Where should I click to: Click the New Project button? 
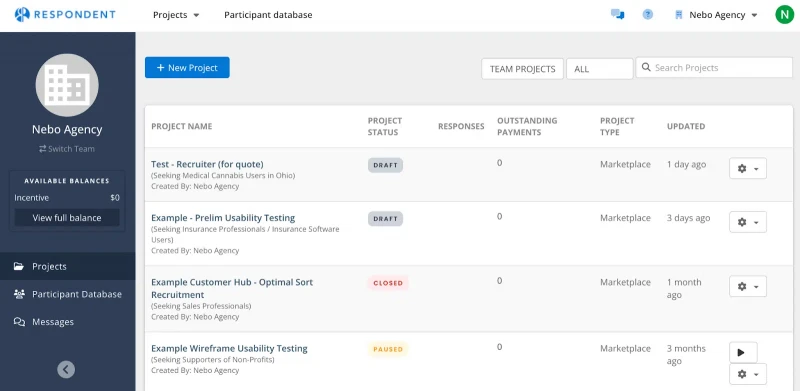[x=187, y=67]
